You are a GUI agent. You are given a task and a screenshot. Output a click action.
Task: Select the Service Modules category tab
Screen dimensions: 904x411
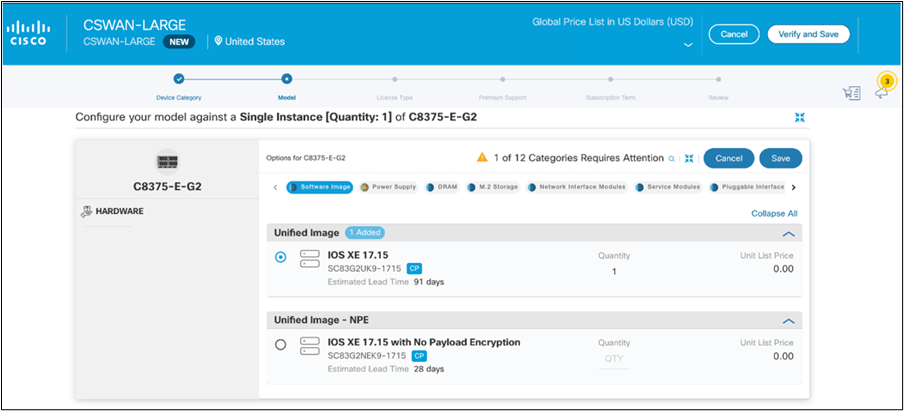tap(668, 187)
